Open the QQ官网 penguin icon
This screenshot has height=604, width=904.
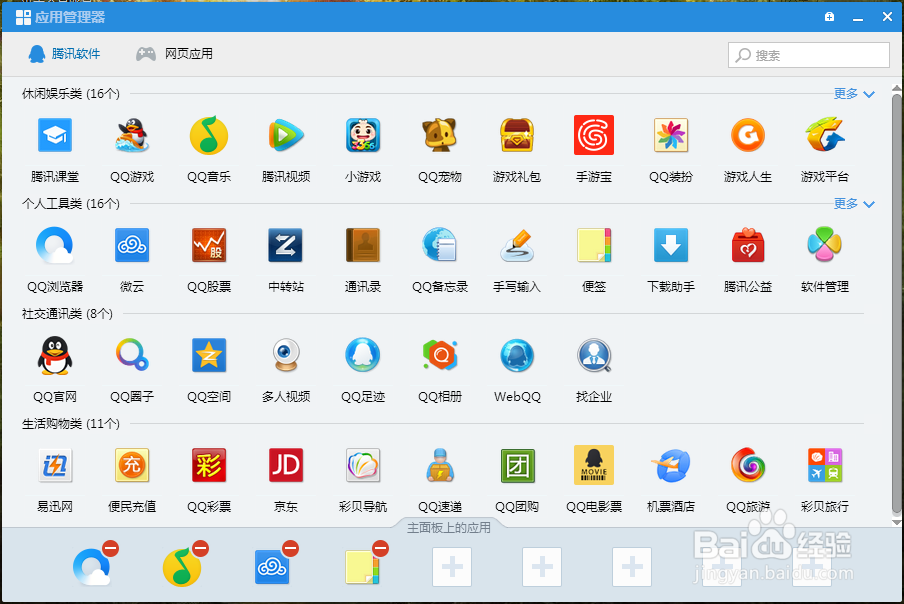pyautogui.click(x=55, y=356)
